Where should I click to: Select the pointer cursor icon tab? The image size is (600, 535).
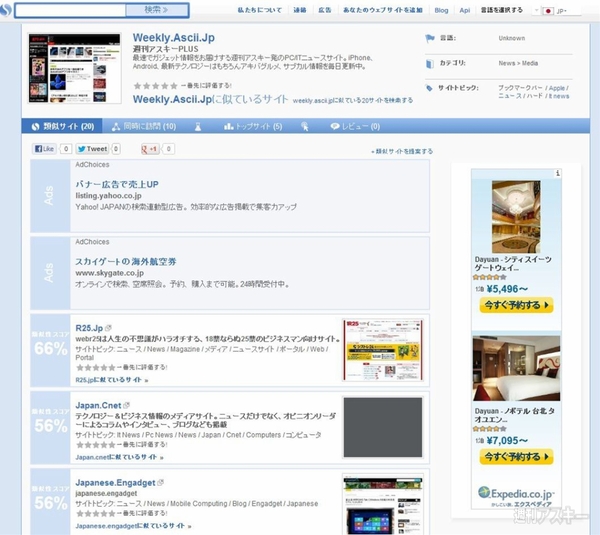[x=305, y=126]
